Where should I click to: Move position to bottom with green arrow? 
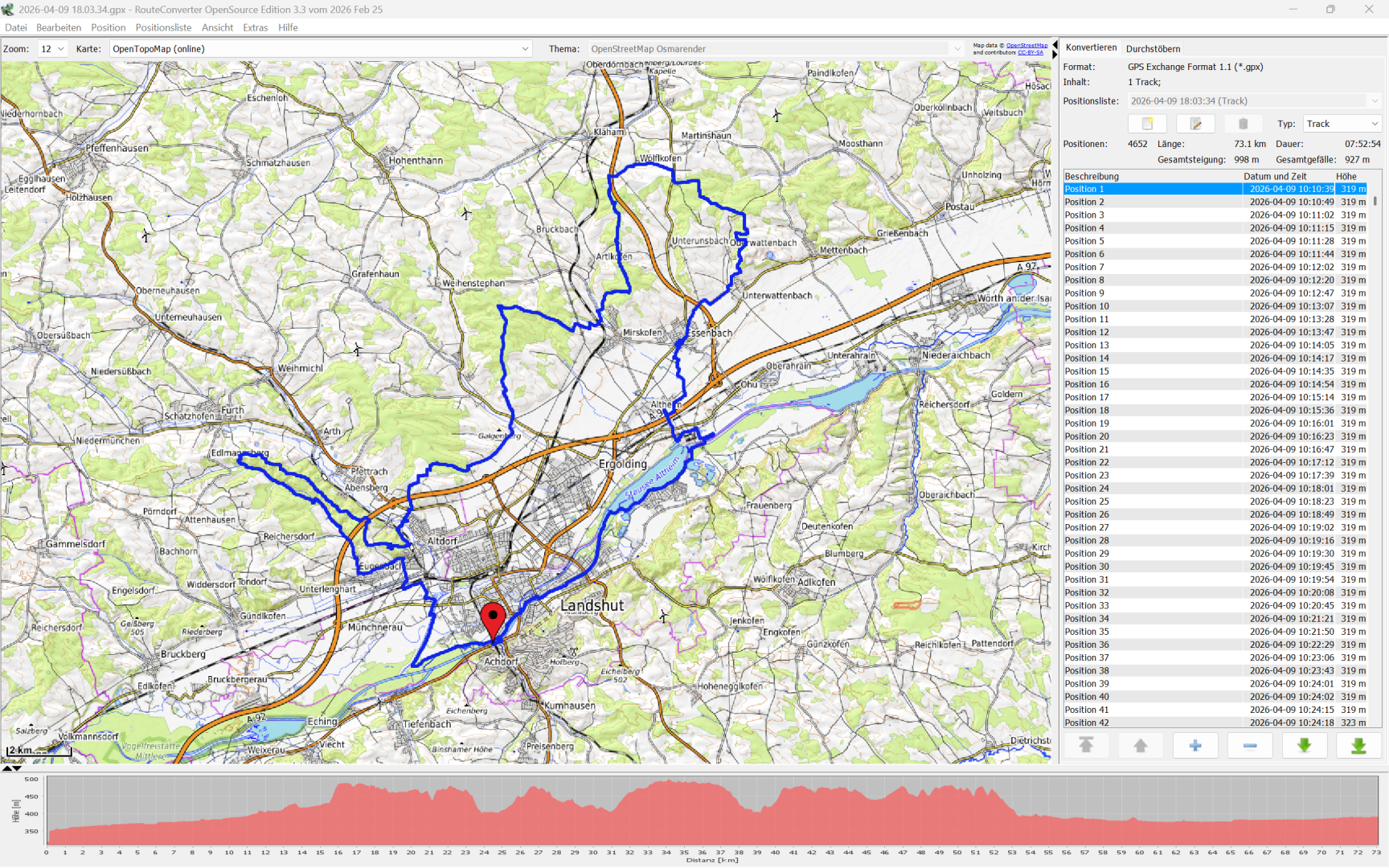(x=1358, y=746)
